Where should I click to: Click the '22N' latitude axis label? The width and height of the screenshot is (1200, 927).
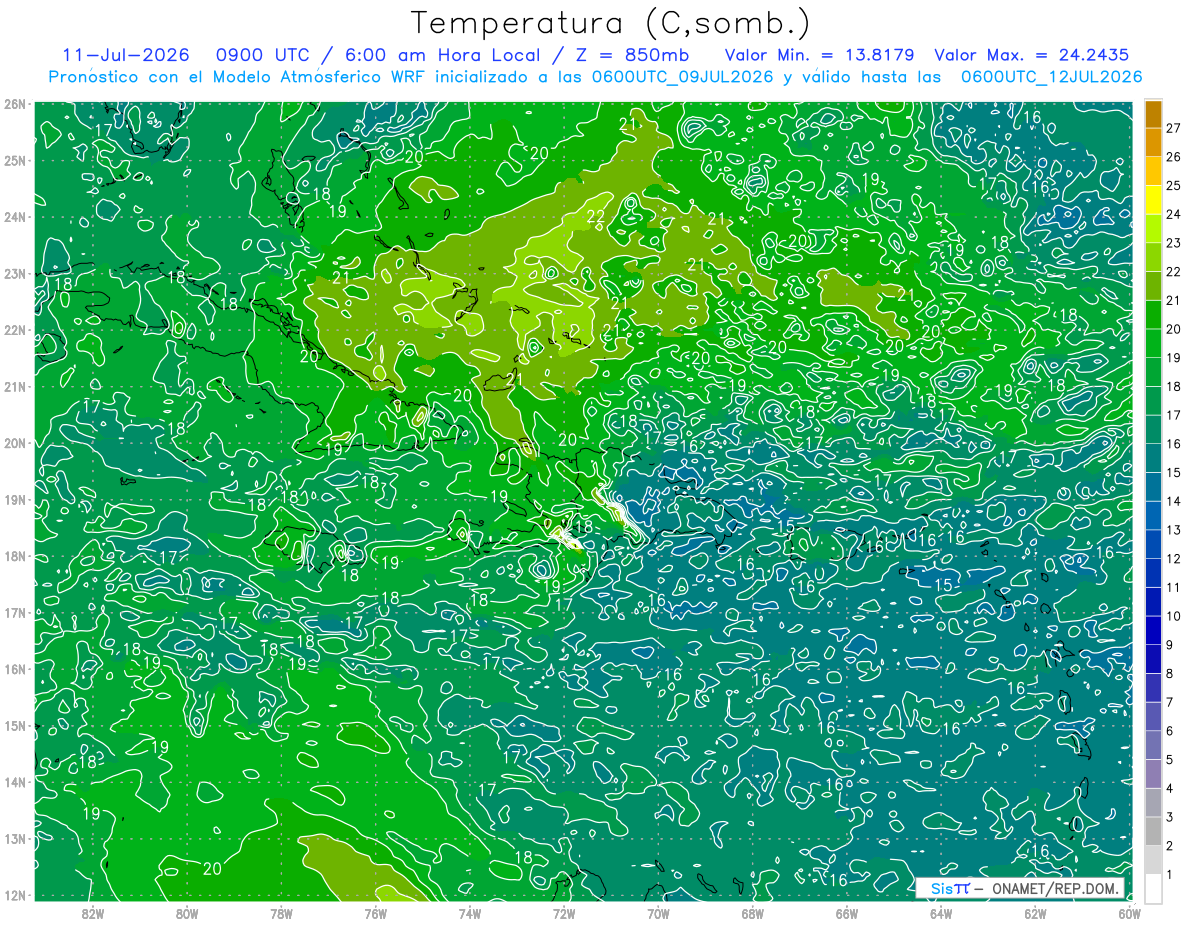[x=15, y=330]
